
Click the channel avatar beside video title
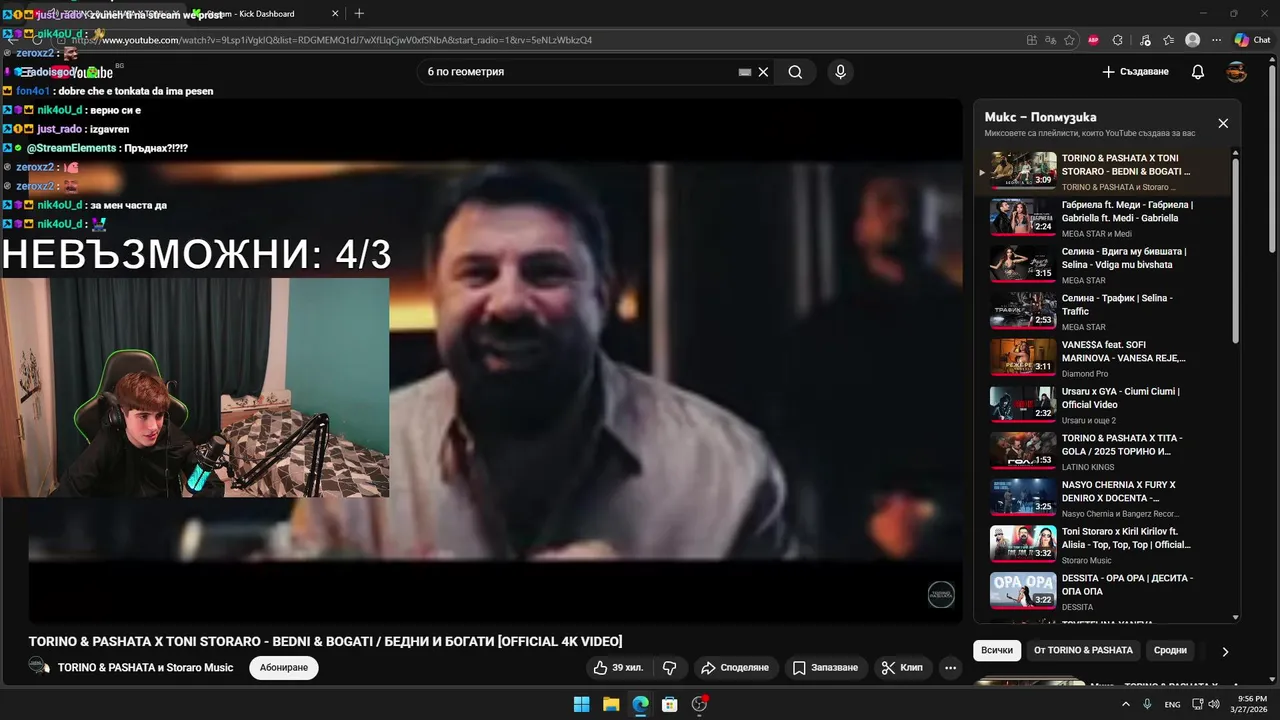[39, 667]
